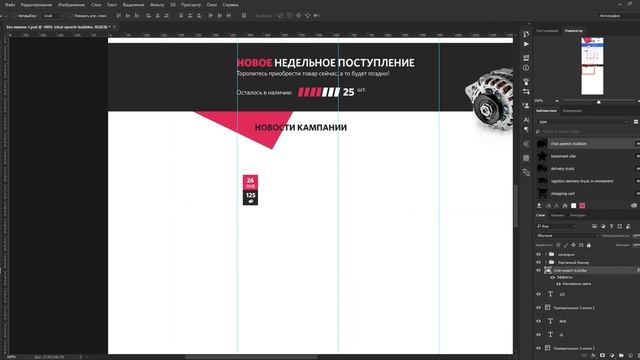Click the lock transparent pixels icon
Image resolution: width=640 pixels, height=360 pixels.
(558, 245)
